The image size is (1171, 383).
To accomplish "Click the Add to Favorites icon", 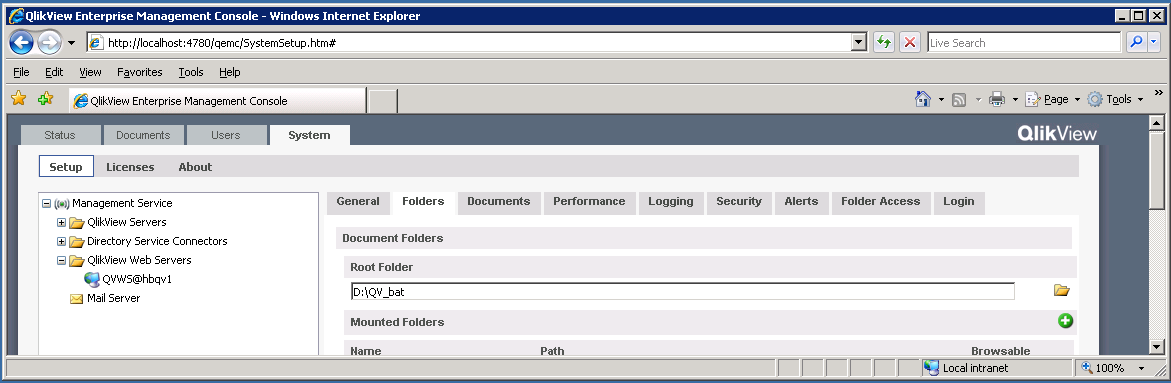I will tap(46, 99).
